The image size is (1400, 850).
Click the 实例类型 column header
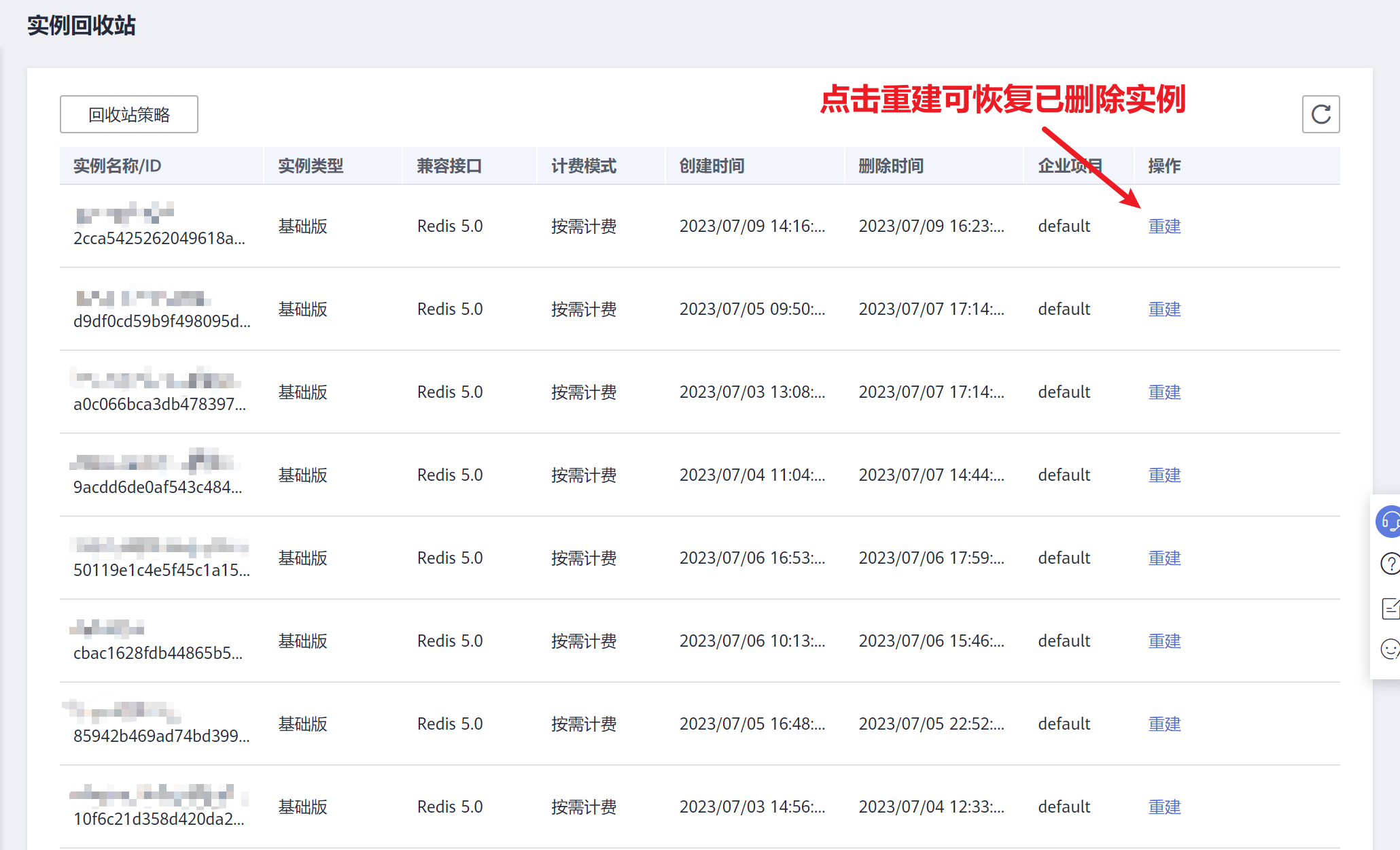[311, 166]
